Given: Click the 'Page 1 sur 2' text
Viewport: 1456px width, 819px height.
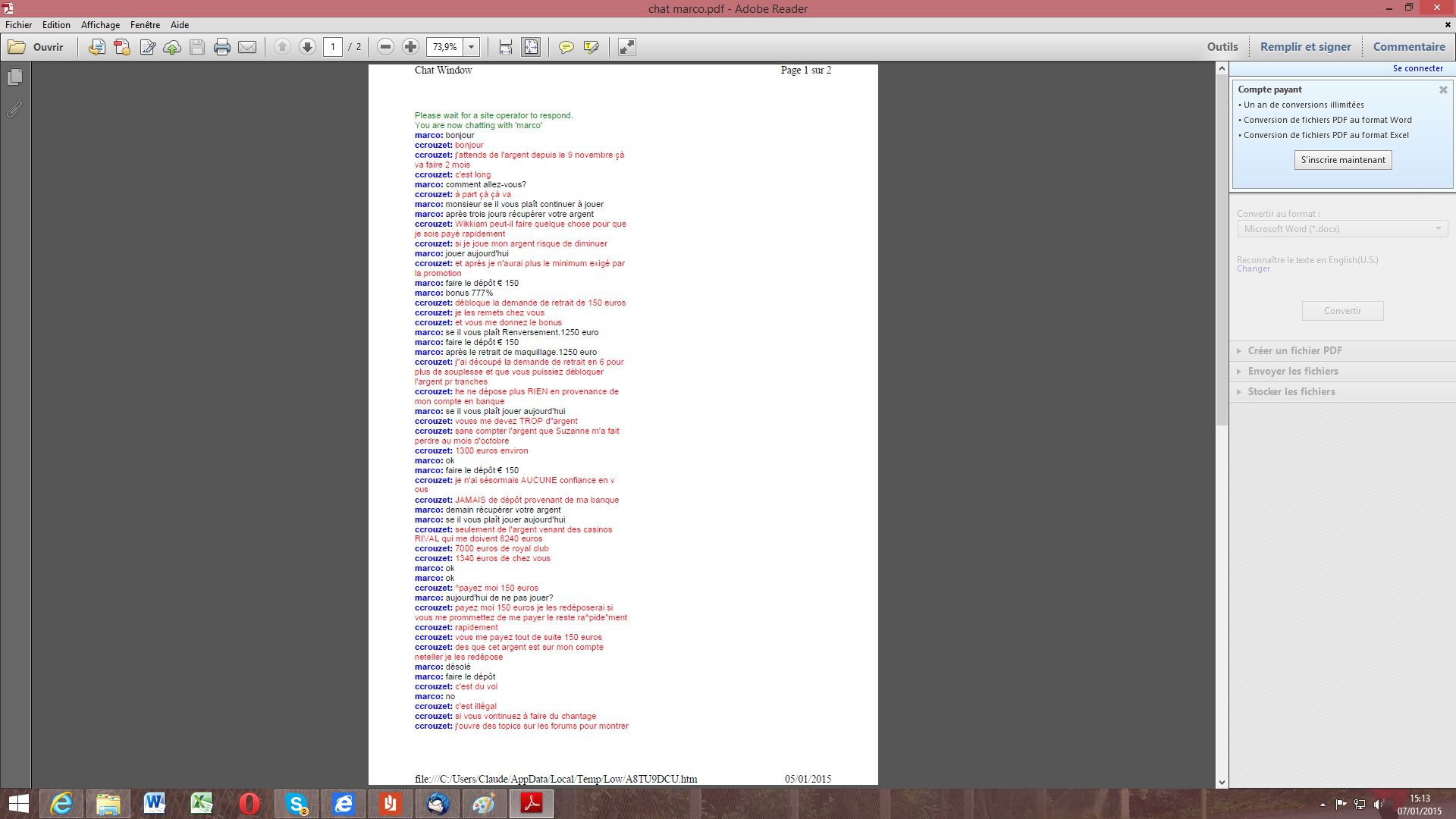Looking at the screenshot, I should (x=805, y=71).
